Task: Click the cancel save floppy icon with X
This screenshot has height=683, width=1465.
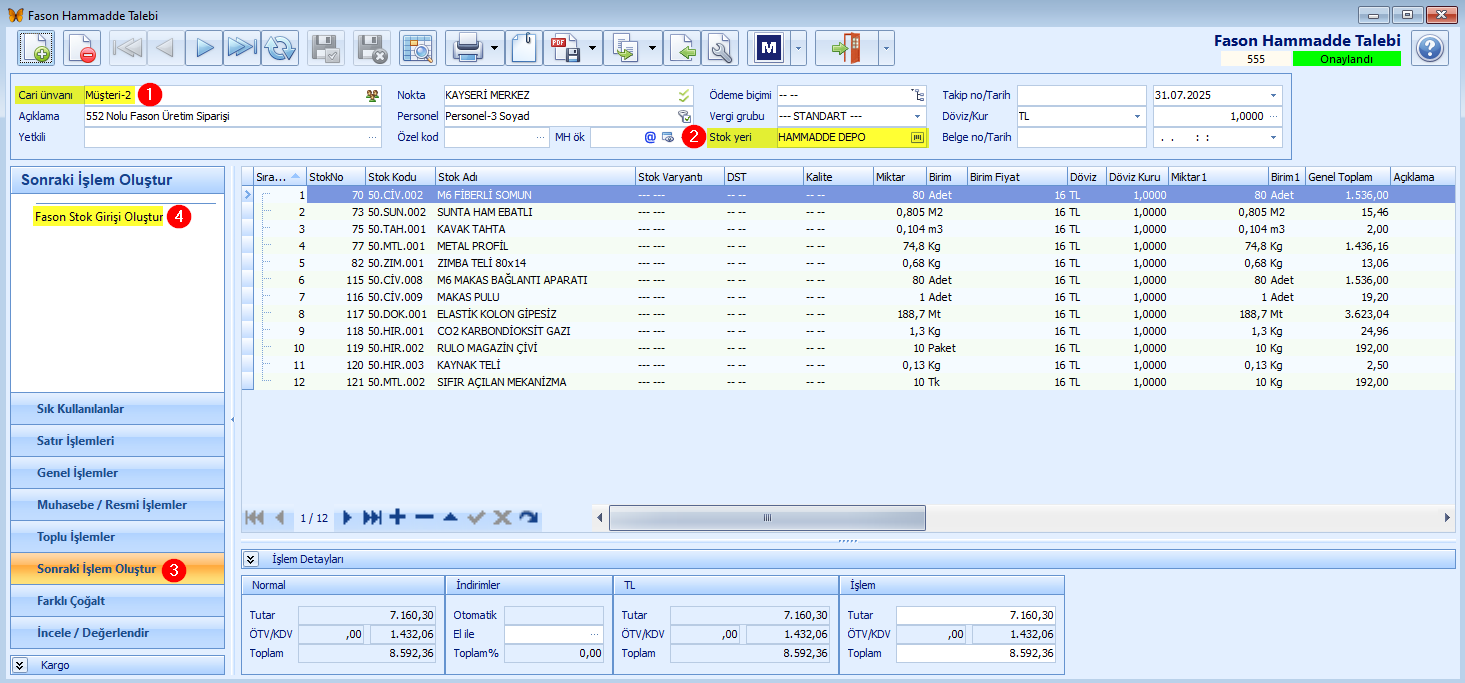Action: coord(372,48)
